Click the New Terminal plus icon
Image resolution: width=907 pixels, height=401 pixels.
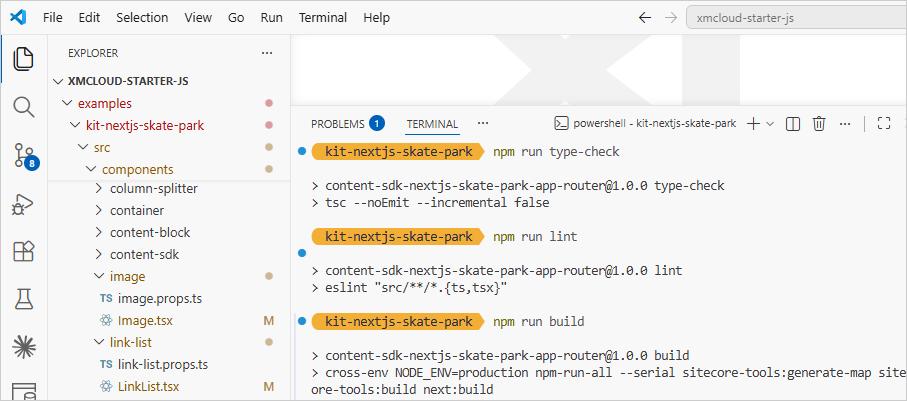click(753, 123)
